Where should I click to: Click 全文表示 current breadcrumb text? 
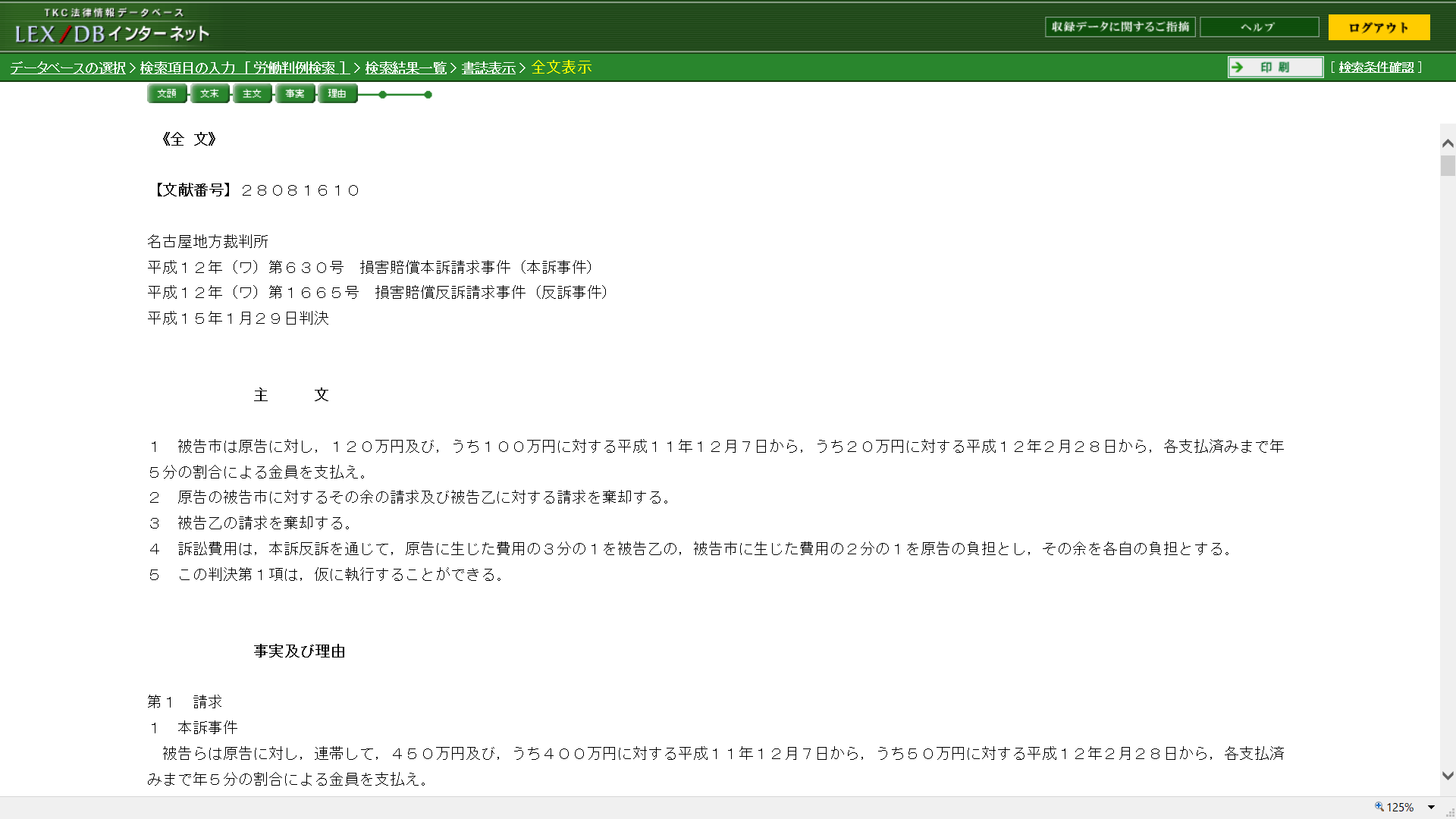pyautogui.click(x=561, y=67)
